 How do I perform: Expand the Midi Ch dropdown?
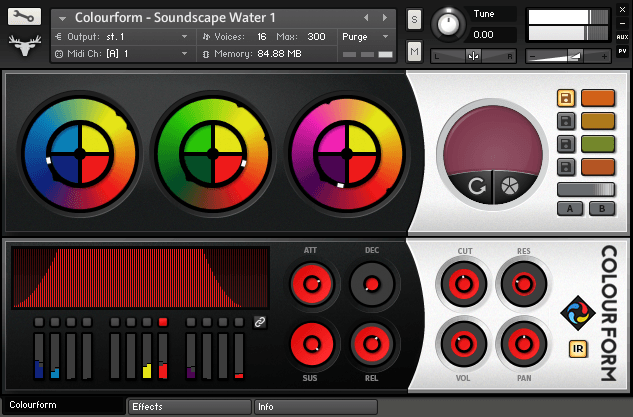[x=122, y=53]
